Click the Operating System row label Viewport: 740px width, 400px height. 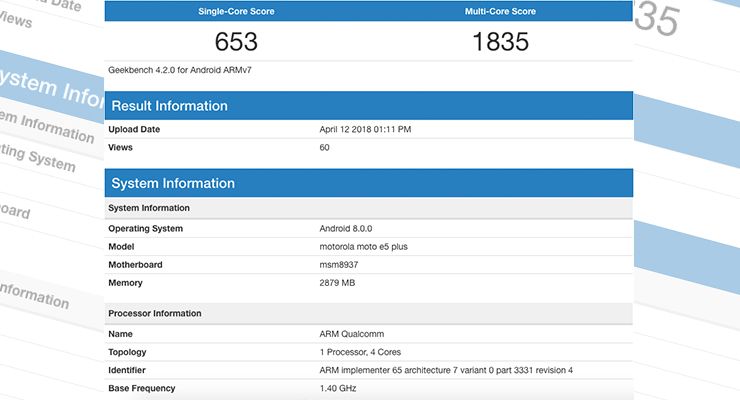click(148, 228)
